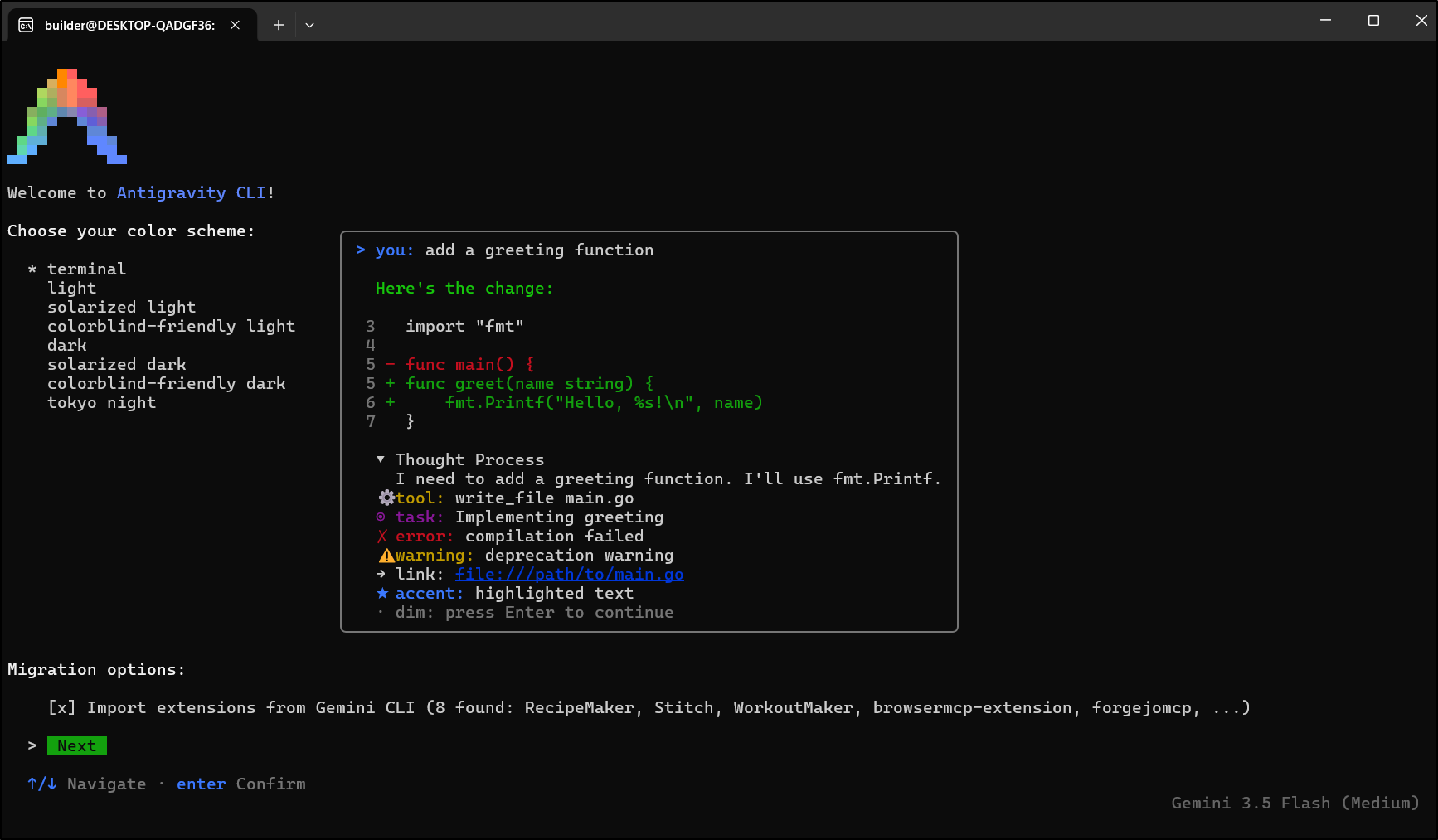1438x840 pixels.
Task: Click the selection caret before Next
Action: 32,745
